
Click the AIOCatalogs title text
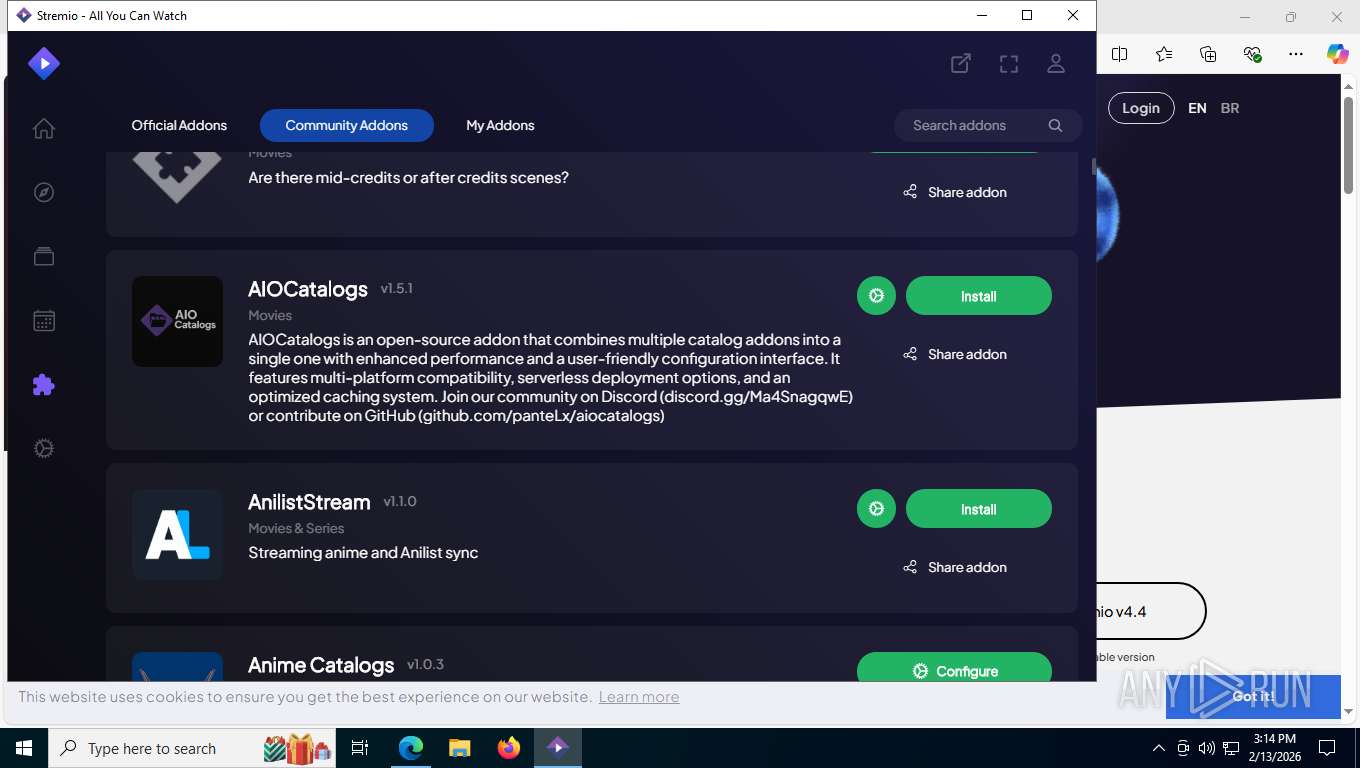click(308, 289)
